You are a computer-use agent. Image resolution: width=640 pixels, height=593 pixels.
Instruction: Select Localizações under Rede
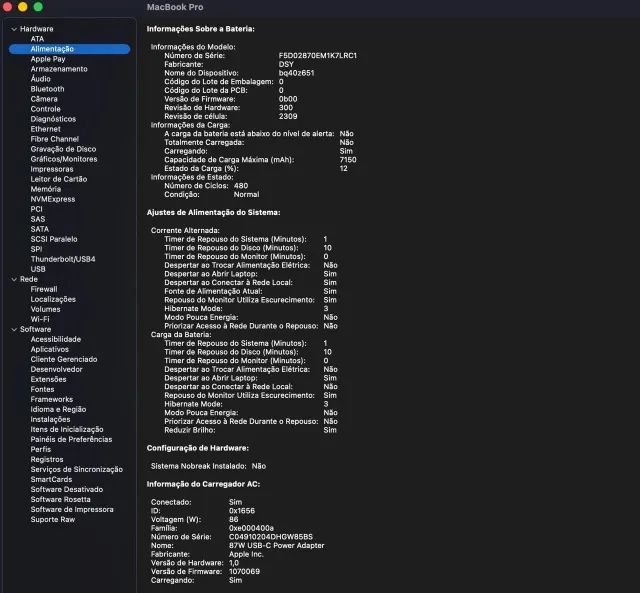(x=53, y=299)
